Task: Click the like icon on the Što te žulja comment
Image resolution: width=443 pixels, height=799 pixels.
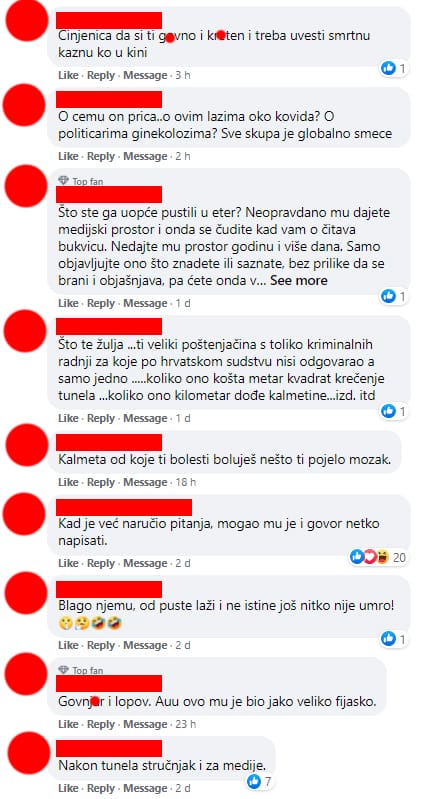Action: 388,411
